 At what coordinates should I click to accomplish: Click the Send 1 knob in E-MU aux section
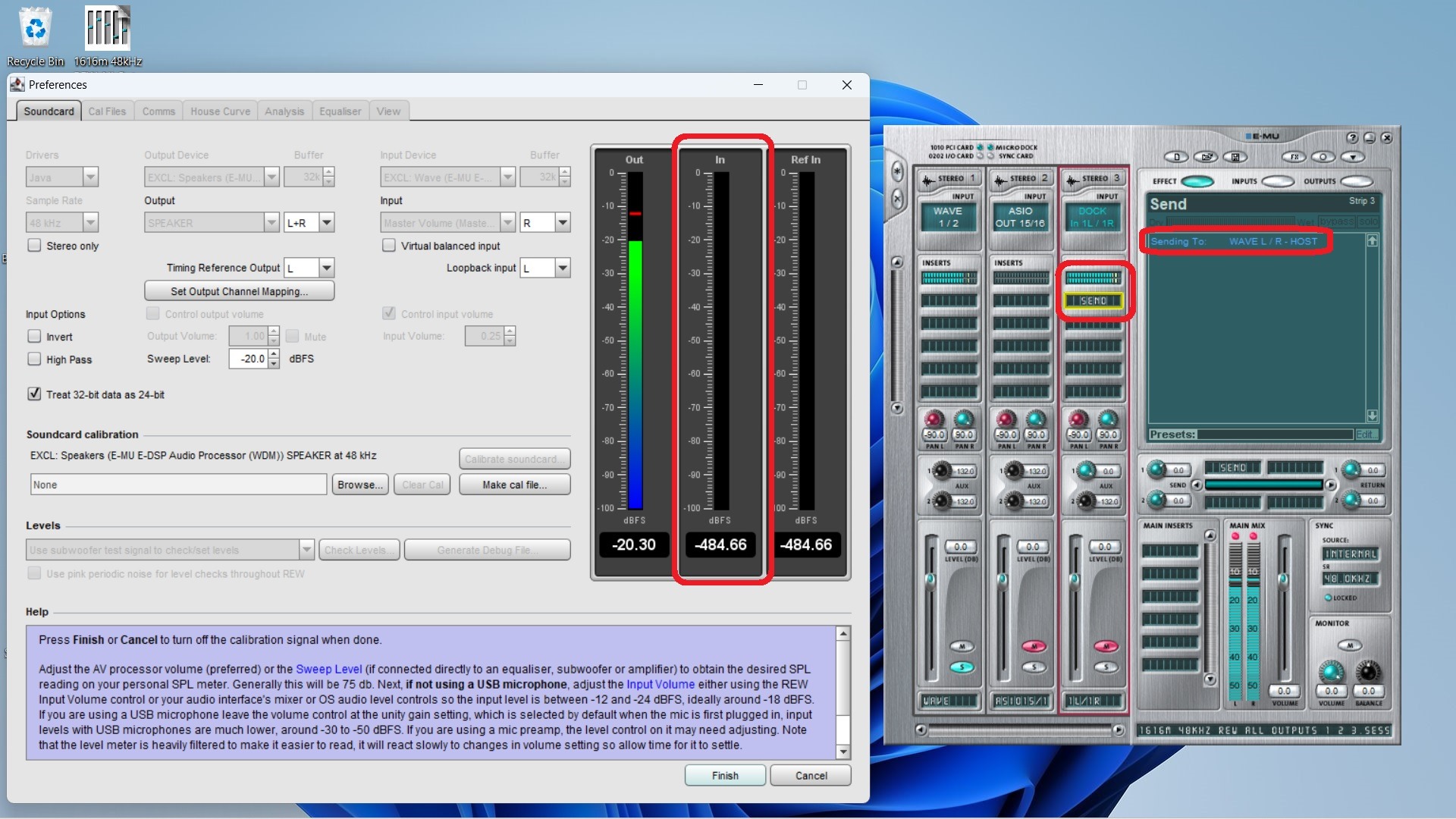(1156, 469)
